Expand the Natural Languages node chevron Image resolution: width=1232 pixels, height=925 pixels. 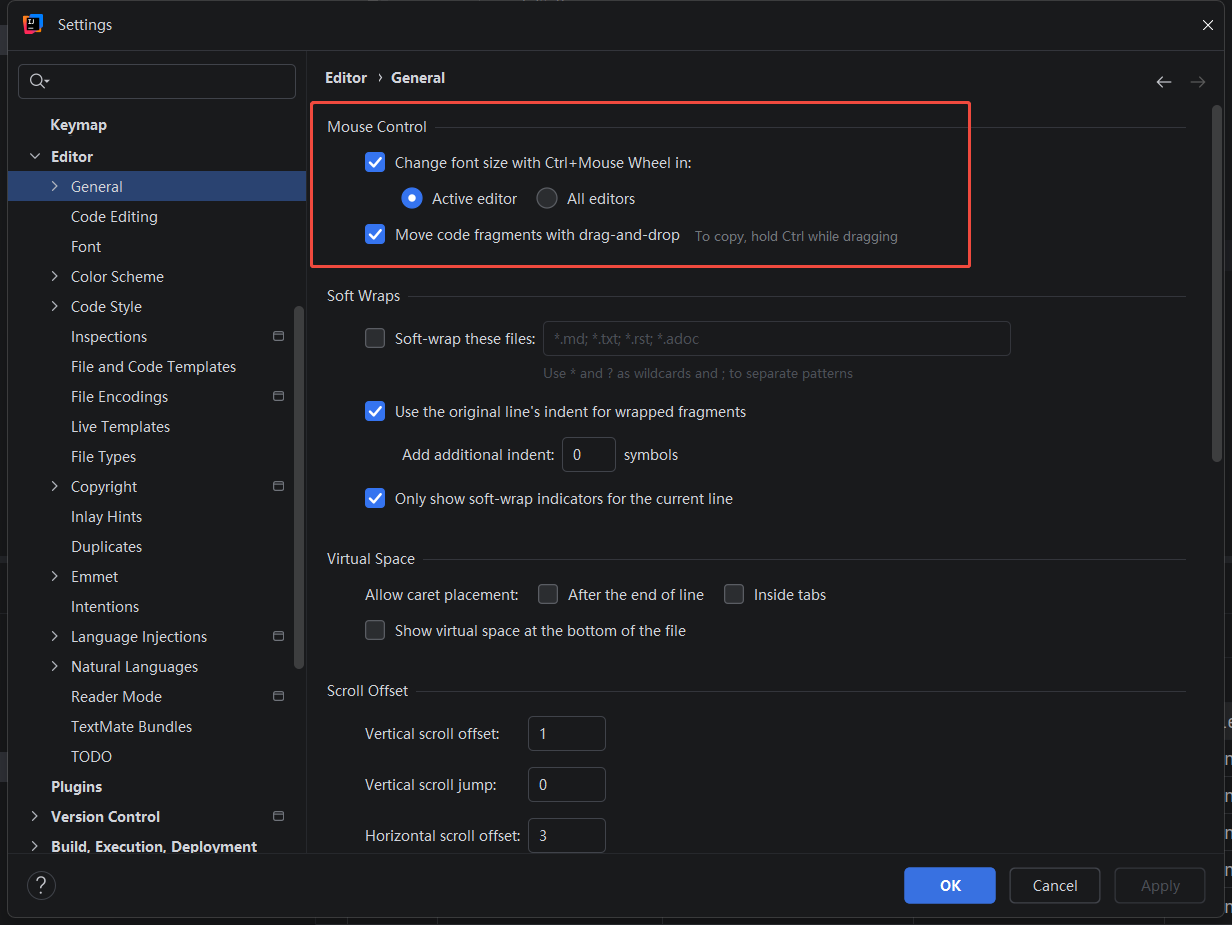pyautogui.click(x=55, y=667)
